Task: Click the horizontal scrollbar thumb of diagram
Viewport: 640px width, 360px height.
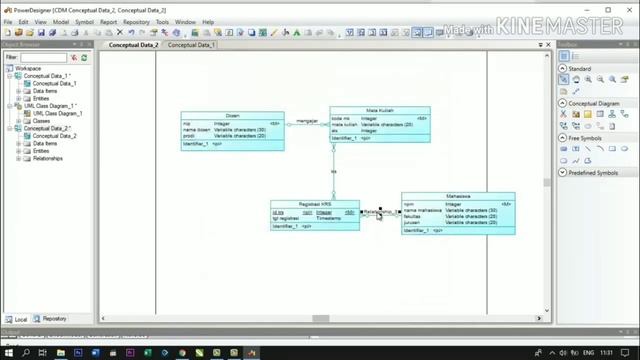Action: coord(321,318)
